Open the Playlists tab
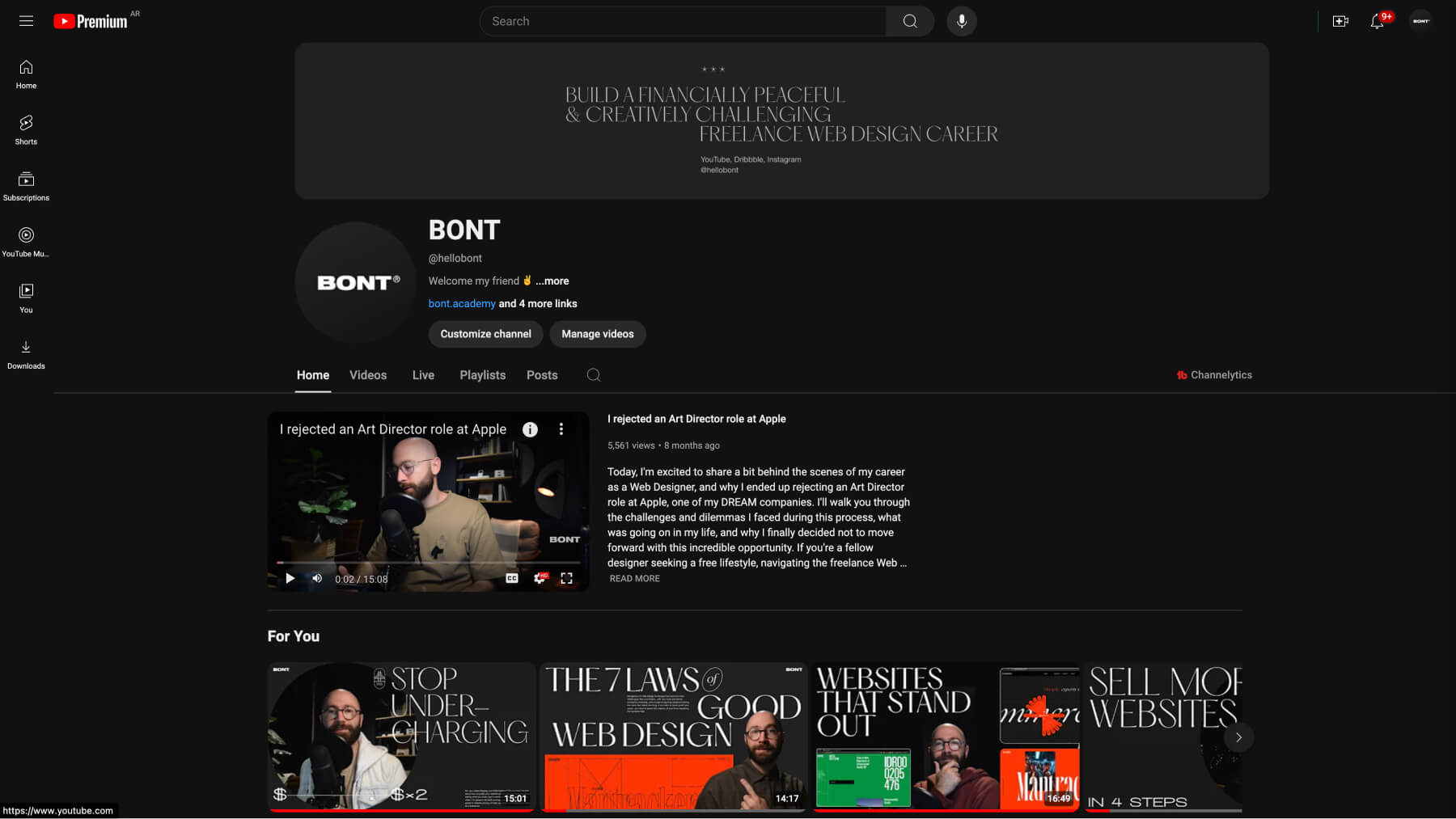This screenshot has width=1456, height=819. tap(482, 375)
